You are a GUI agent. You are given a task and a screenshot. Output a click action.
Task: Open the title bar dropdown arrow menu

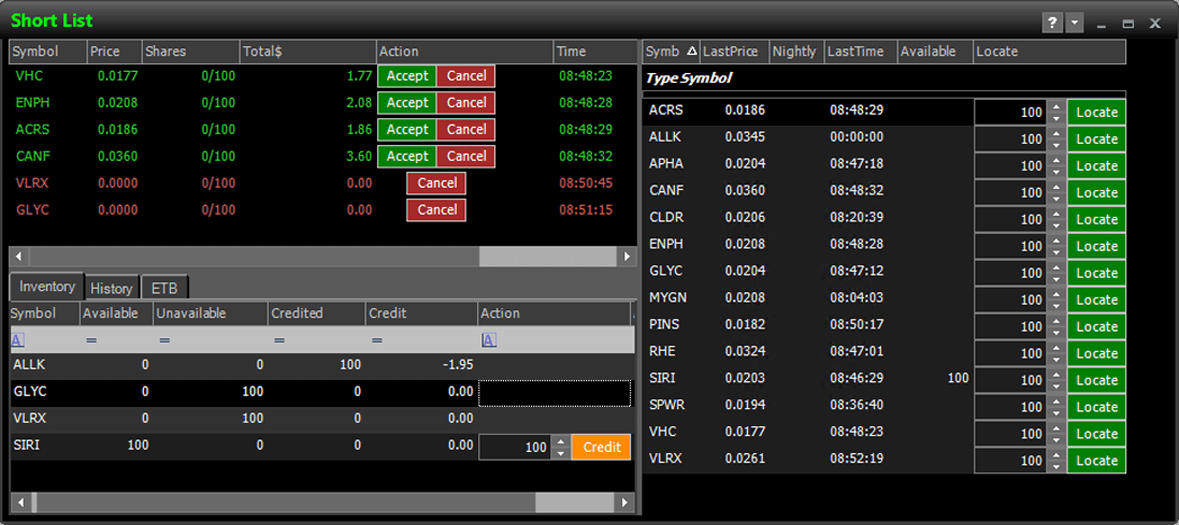click(1075, 23)
